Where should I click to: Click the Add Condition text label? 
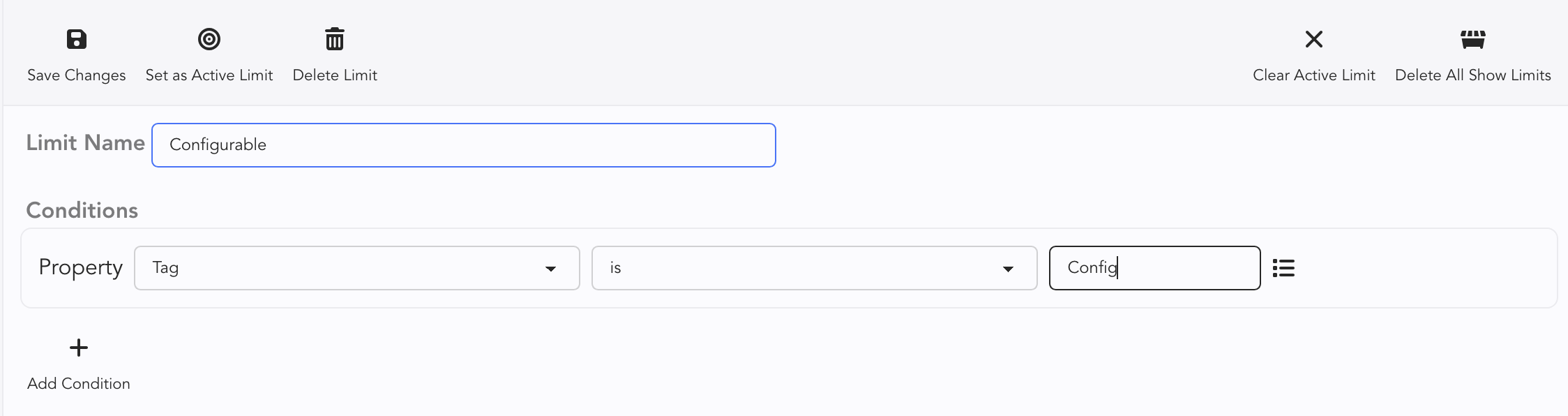pyautogui.click(x=79, y=384)
